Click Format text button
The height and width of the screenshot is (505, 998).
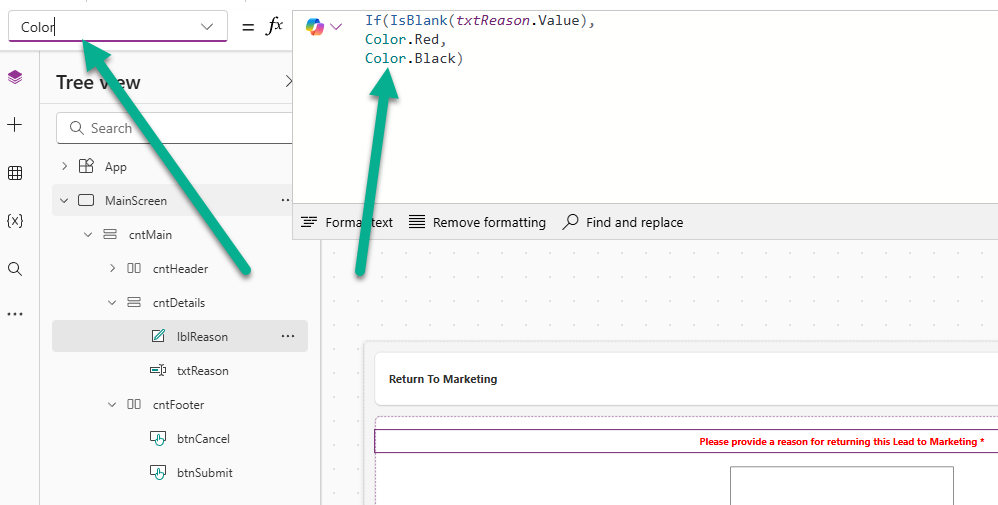coord(347,222)
